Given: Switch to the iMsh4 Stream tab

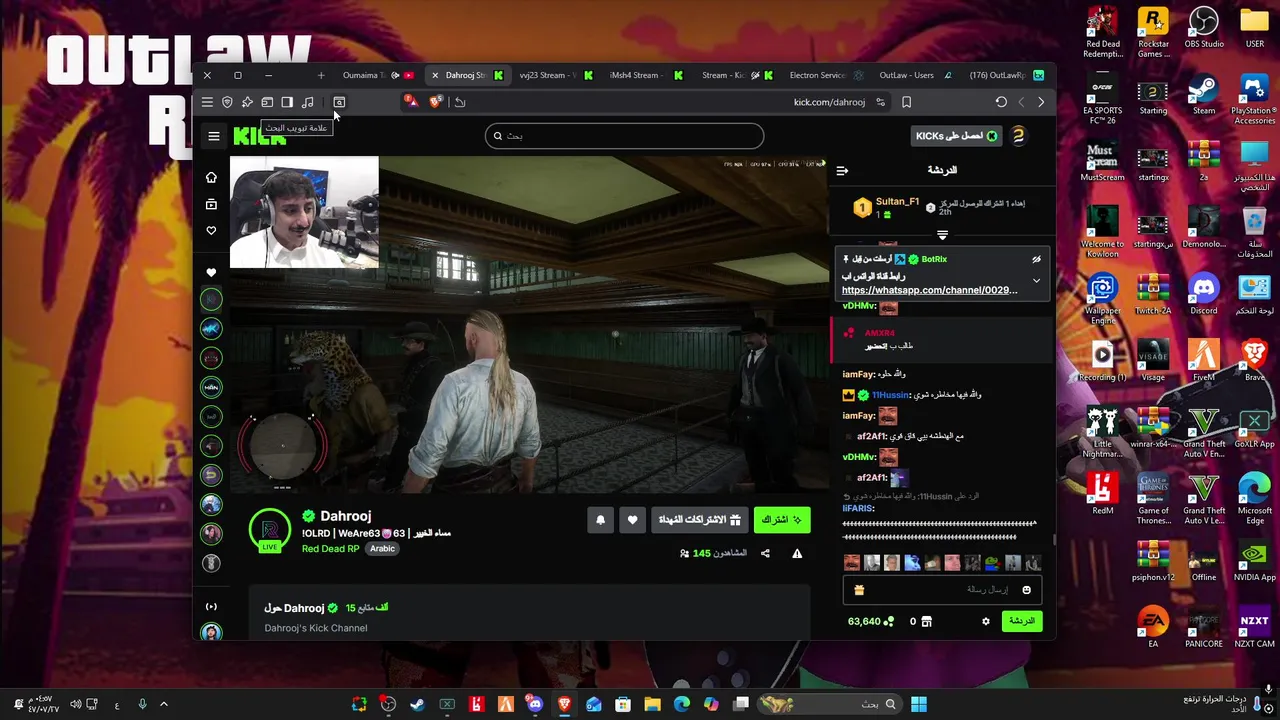Looking at the screenshot, I should tap(645, 75).
